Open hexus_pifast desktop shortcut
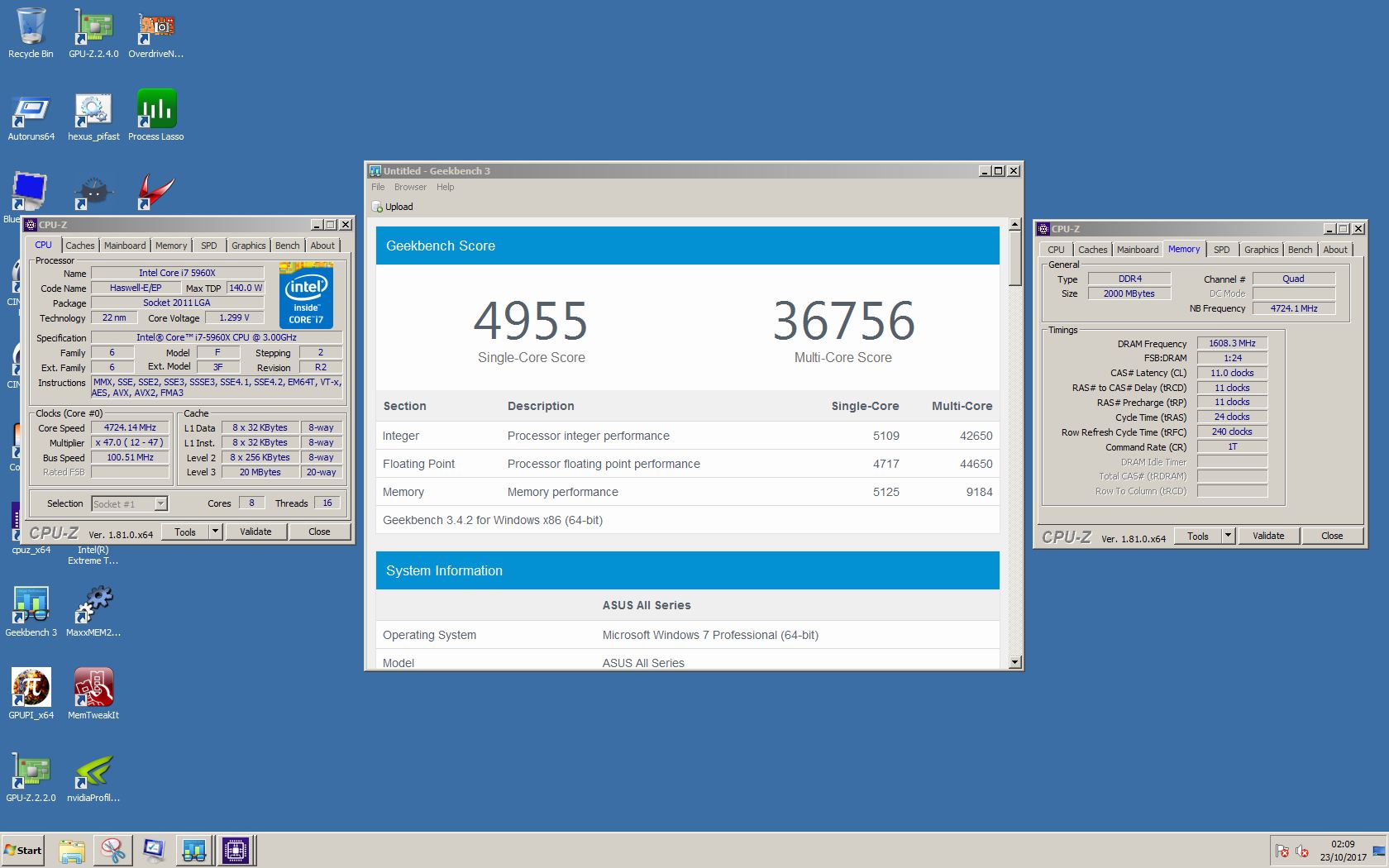Screen dimensions: 1389x868 [x=93, y=116]
